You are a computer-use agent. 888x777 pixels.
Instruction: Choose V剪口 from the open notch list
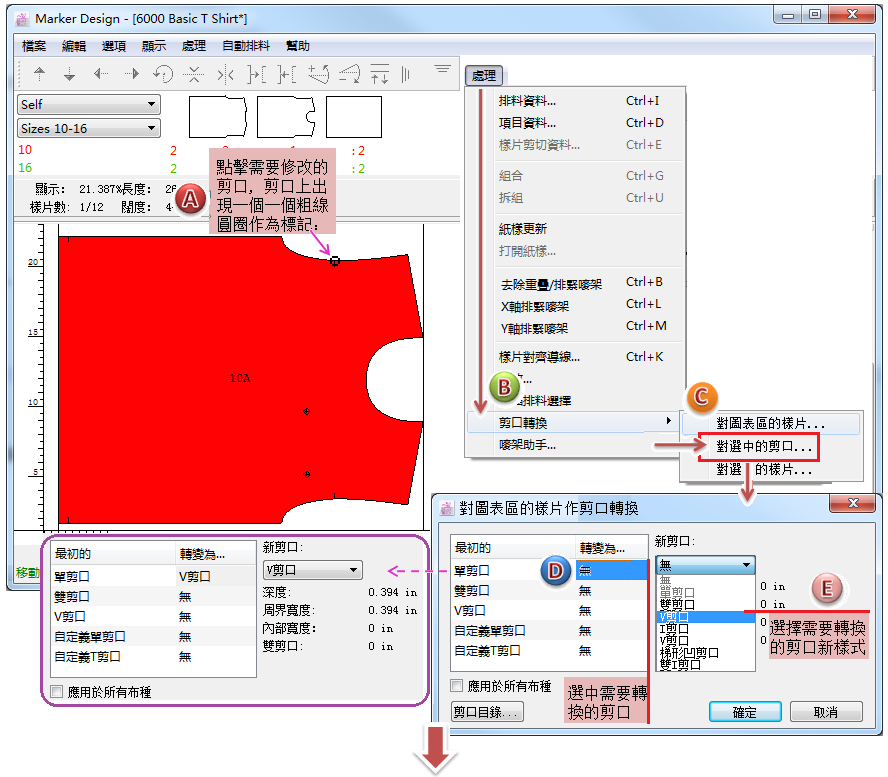click(705, 616)
